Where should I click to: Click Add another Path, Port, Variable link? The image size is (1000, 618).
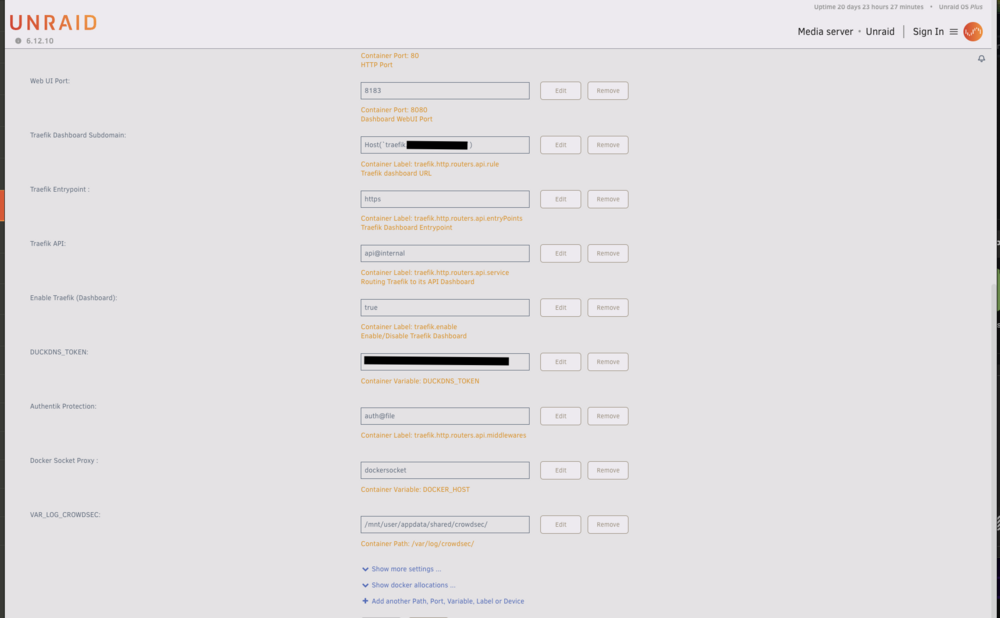[448, 601]
